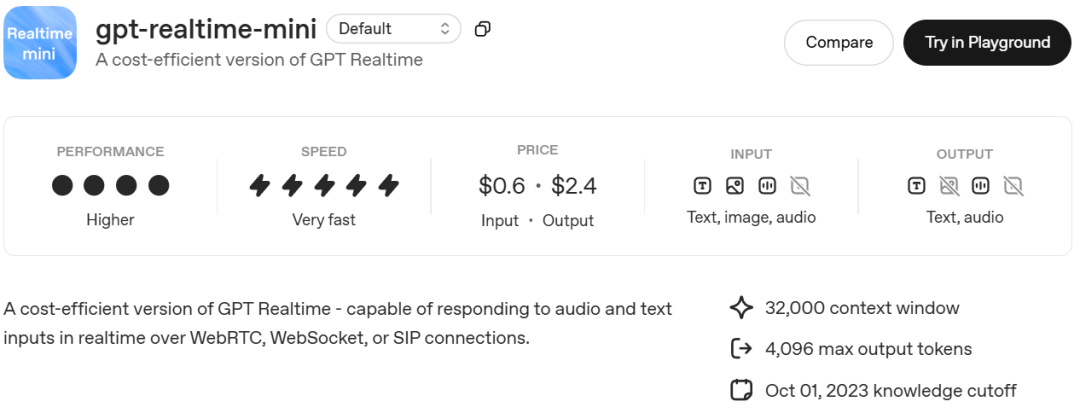Click the performance rating dots
Screen dimensions: 1080x413
tap(110, 185)
